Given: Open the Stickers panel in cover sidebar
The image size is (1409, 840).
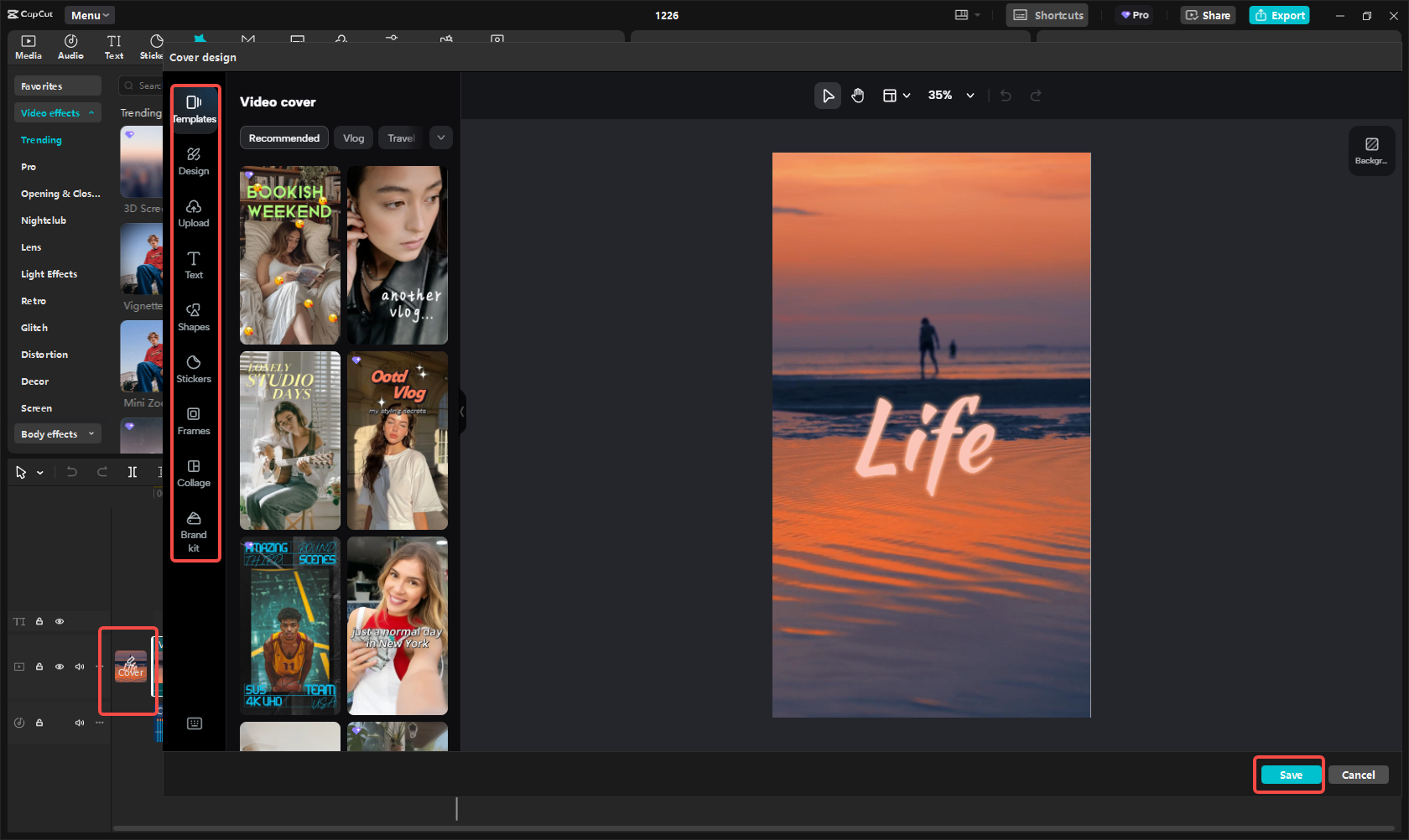Looking at the screenshot, I should coord(195,369).
